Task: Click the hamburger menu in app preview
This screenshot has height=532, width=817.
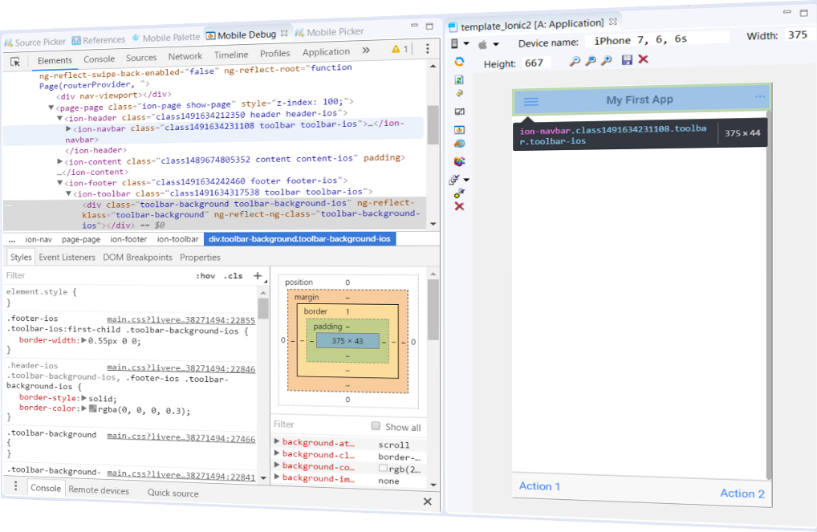Action: 531,101
